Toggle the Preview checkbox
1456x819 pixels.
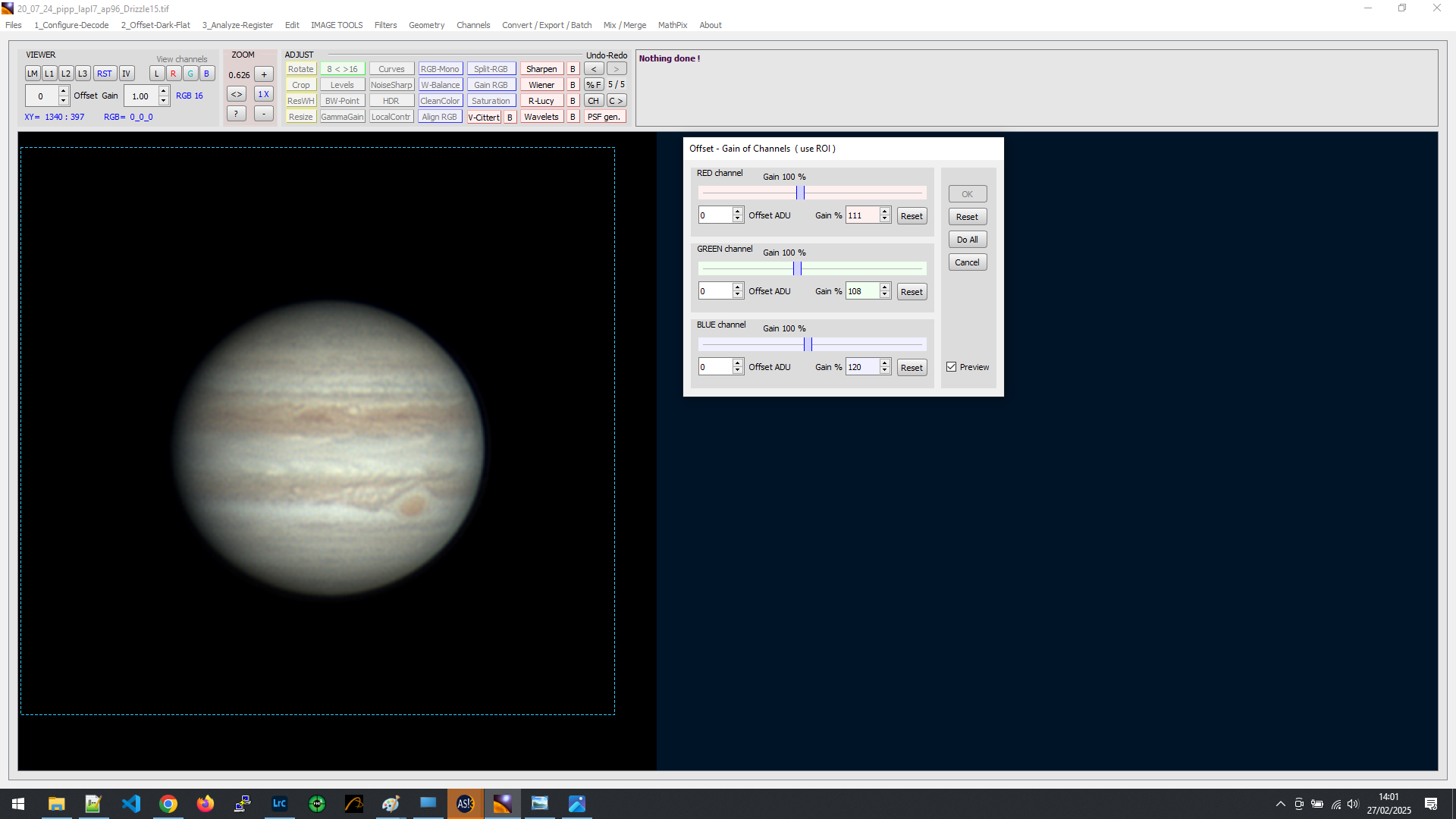coord(951,367)
